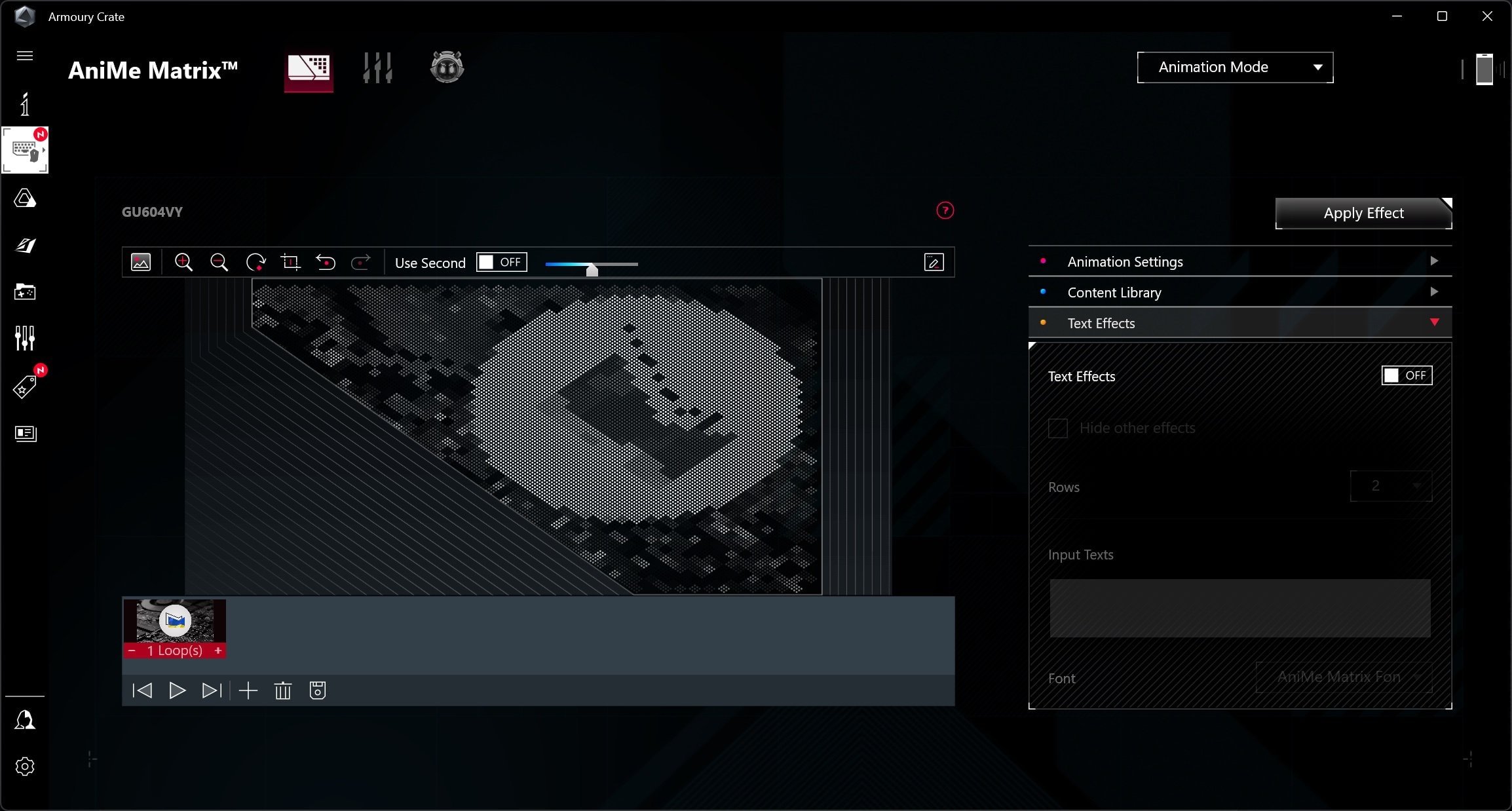Select the animation clip thumbnail
This screenshot has height=811, width=1512.
pyautogui.click(x=175, y=620)
